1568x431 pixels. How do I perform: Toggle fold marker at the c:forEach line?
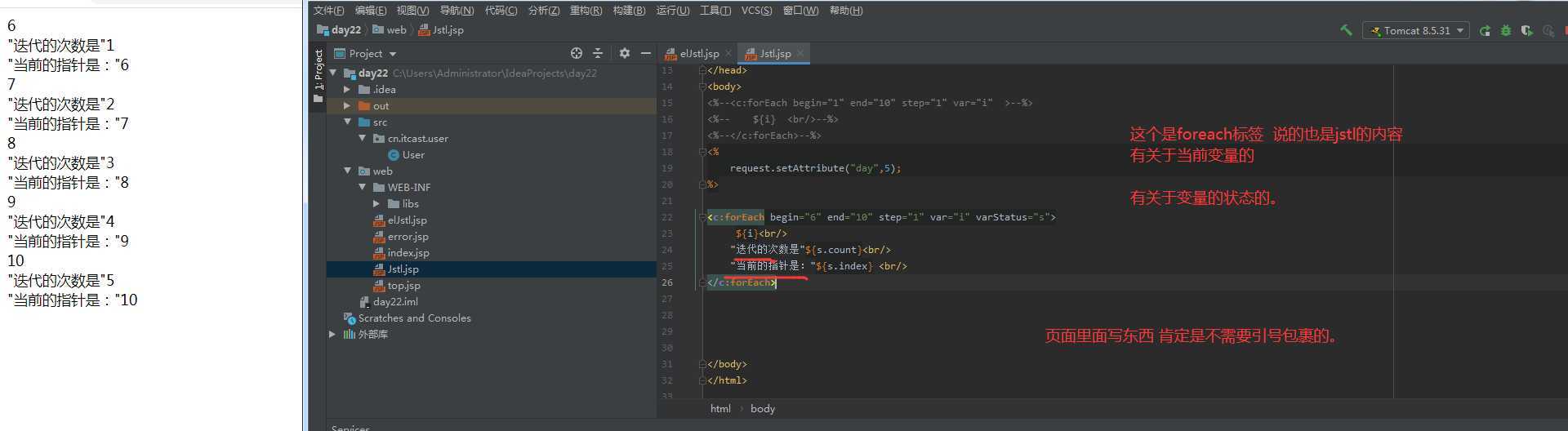[x=702, y=217]
